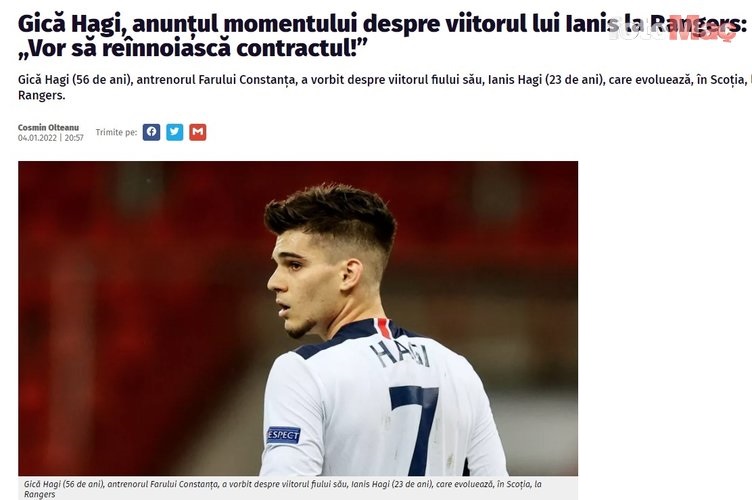Open the Ianis Hagi article photo
Screen dimensions: 752x500
[x=298, y=318]
